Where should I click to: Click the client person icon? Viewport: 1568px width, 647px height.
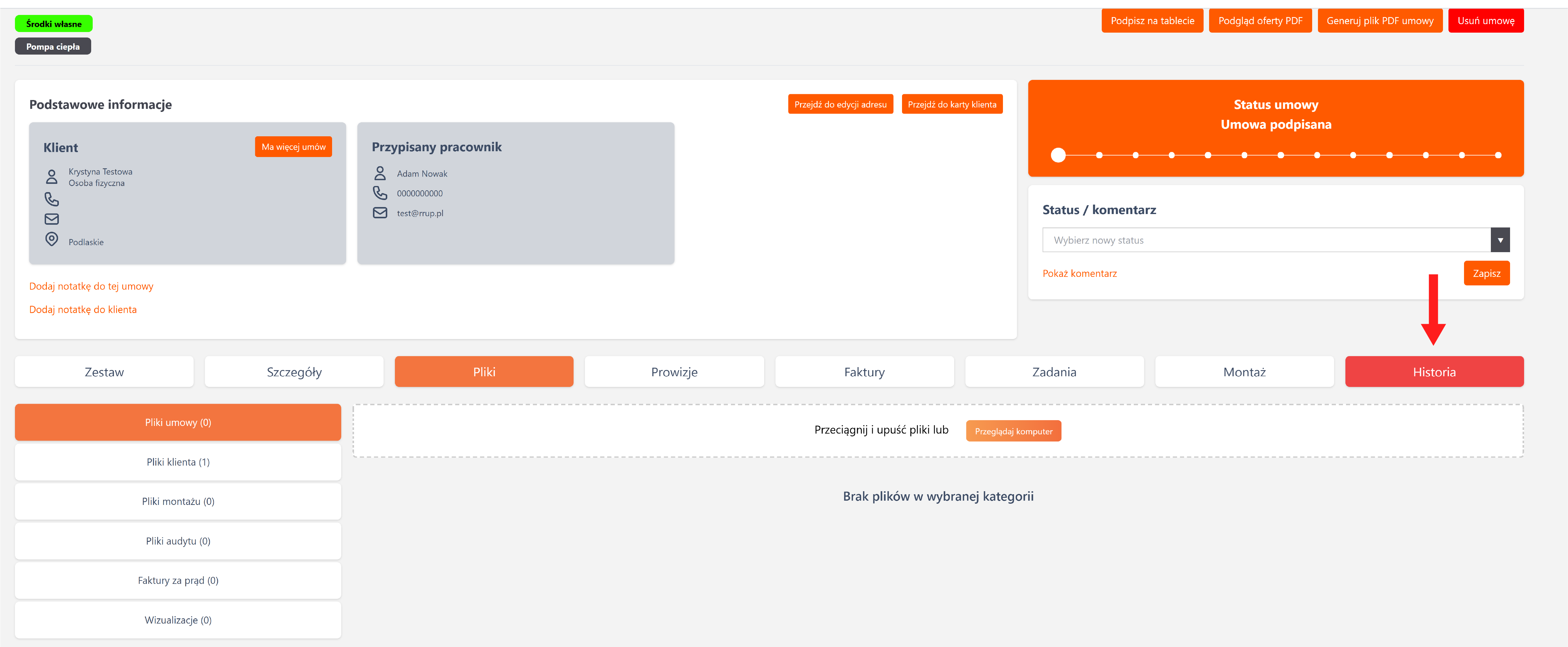coord(52,177)
